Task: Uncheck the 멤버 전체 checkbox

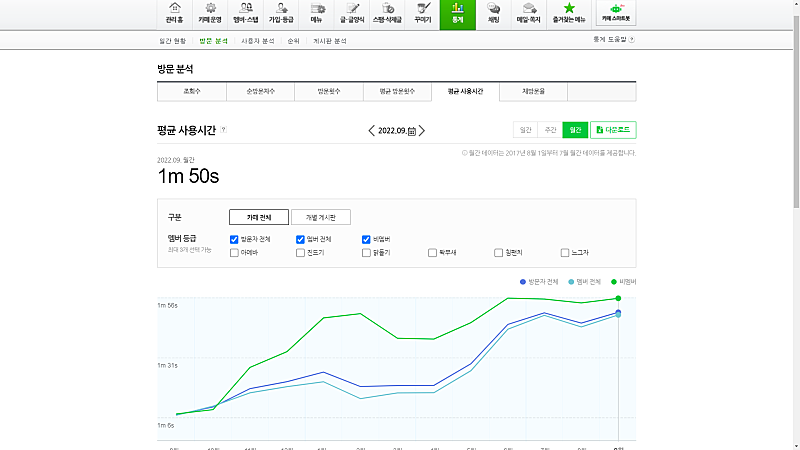Action: tap(300, 239)
